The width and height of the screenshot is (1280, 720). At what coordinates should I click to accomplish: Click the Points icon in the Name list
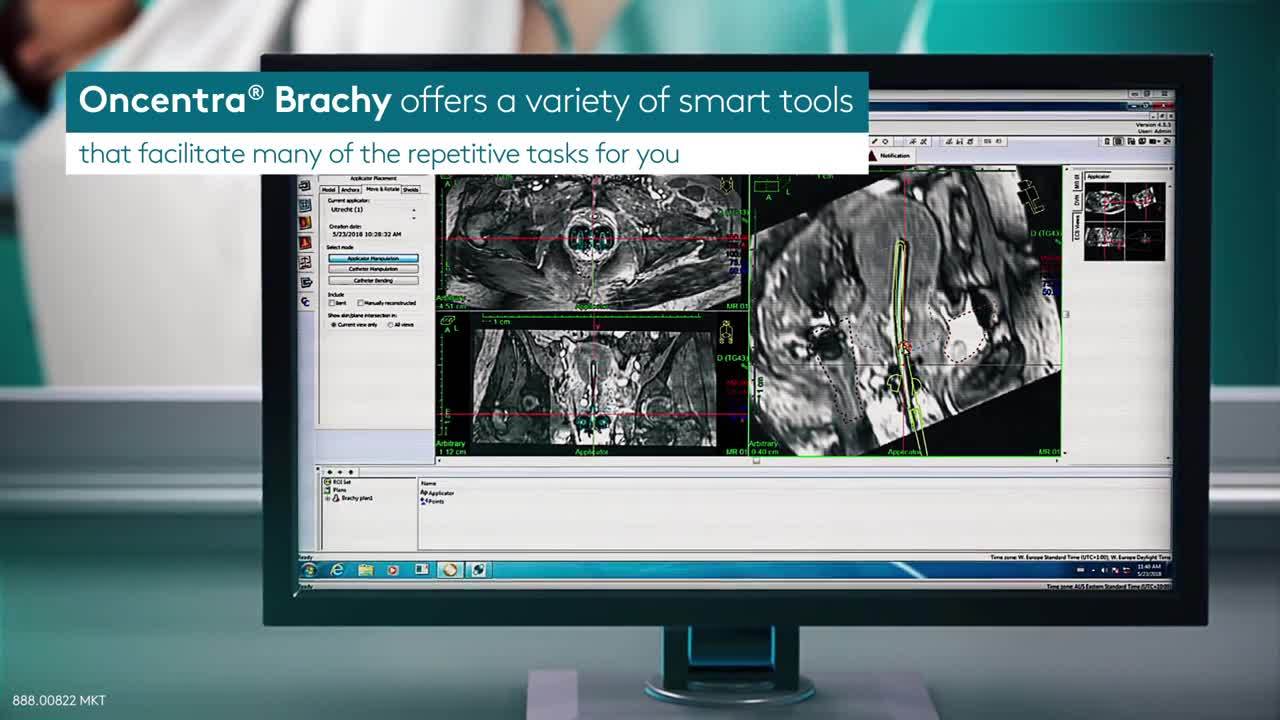pyautogui.click(x=424, y=501)
